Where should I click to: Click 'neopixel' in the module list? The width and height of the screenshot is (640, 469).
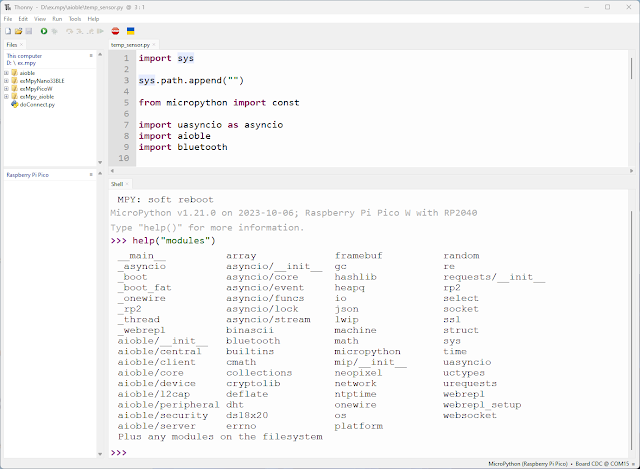[x=358, y=373]
